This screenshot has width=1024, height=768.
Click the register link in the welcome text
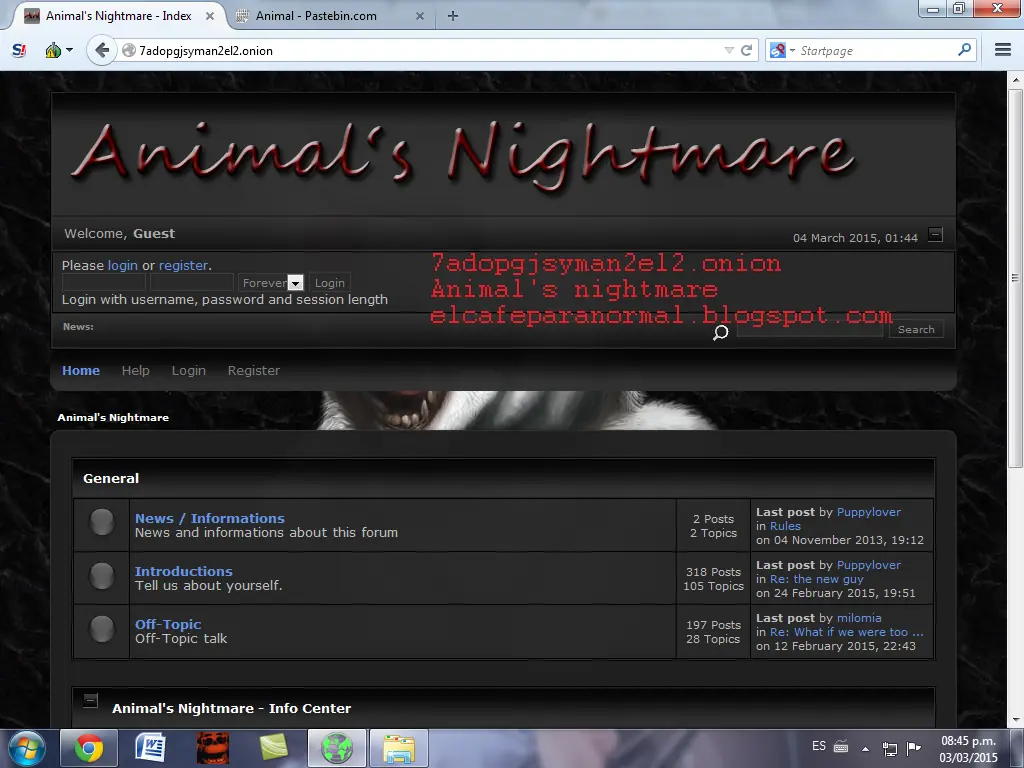(x=184, y=265)
